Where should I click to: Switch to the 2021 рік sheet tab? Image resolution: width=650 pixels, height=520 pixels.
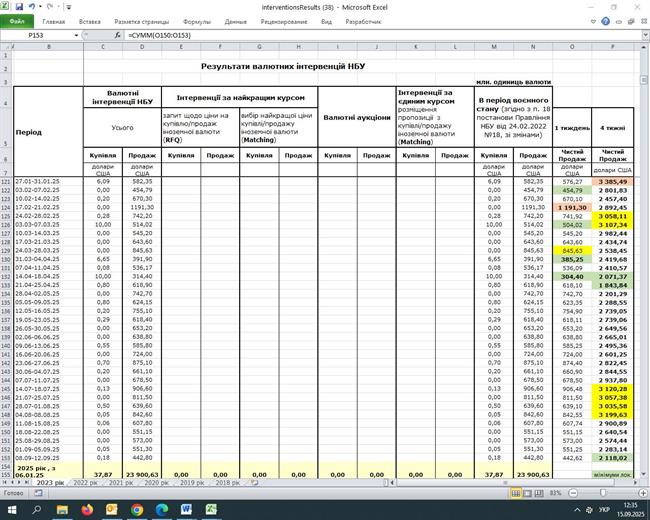click(121, 483)
